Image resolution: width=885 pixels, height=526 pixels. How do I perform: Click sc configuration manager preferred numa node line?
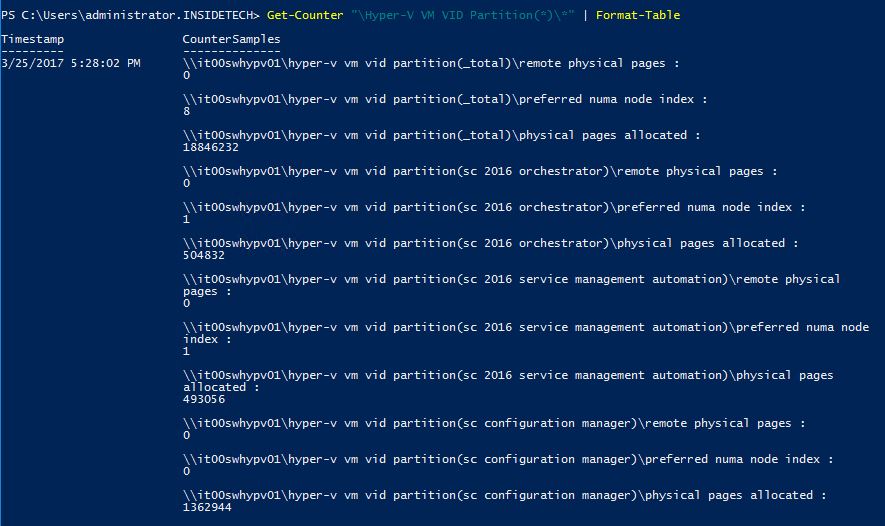(x=509, y=459)
